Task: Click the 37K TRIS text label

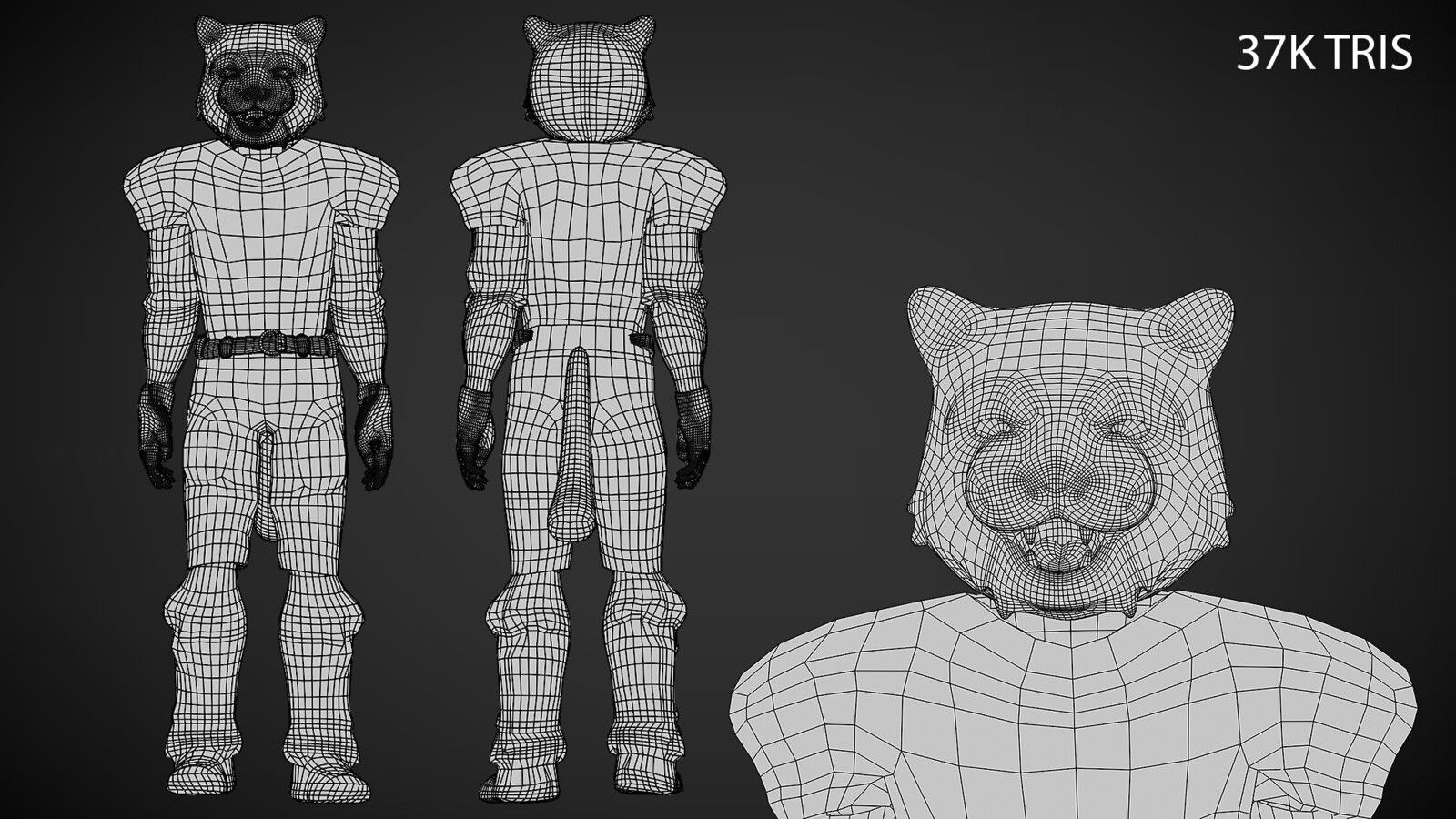Action: tap(1324, 55)
